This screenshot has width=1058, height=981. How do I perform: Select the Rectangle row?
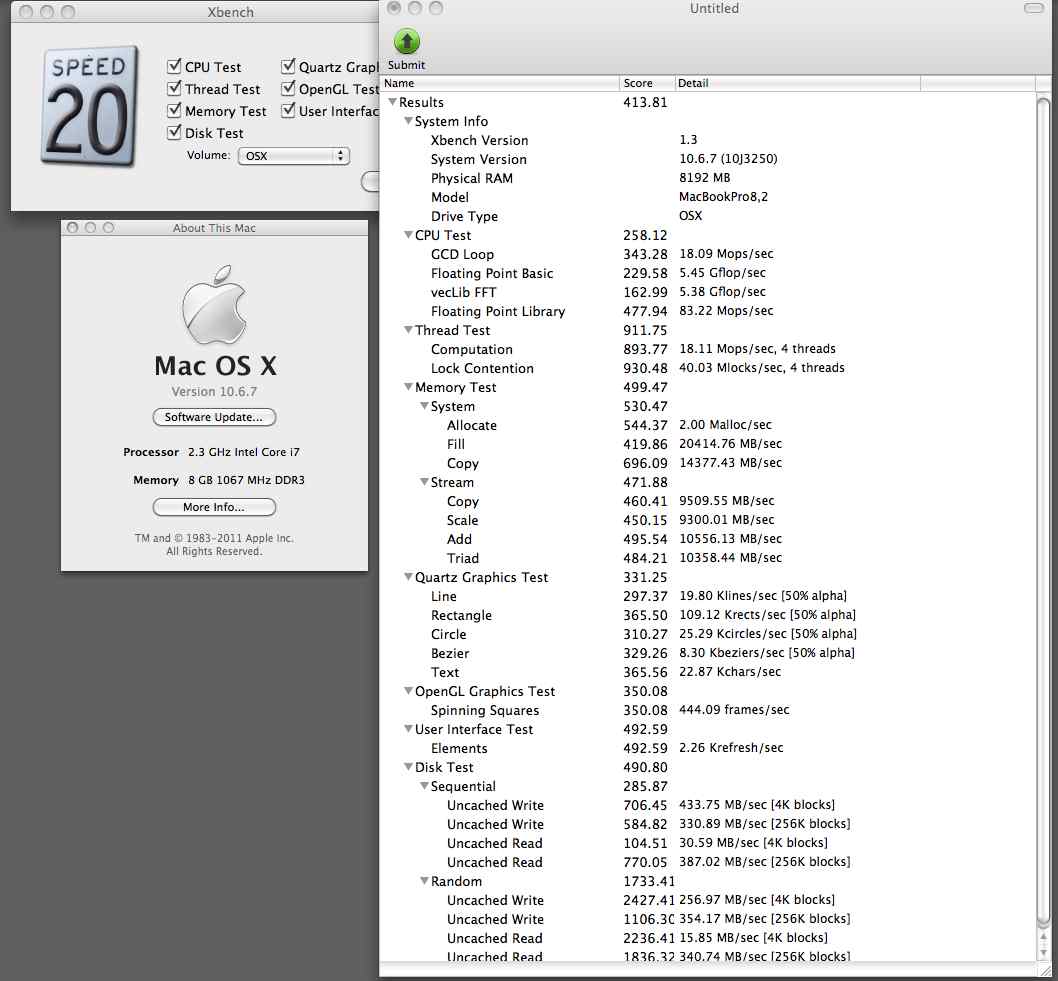(707, 615)
